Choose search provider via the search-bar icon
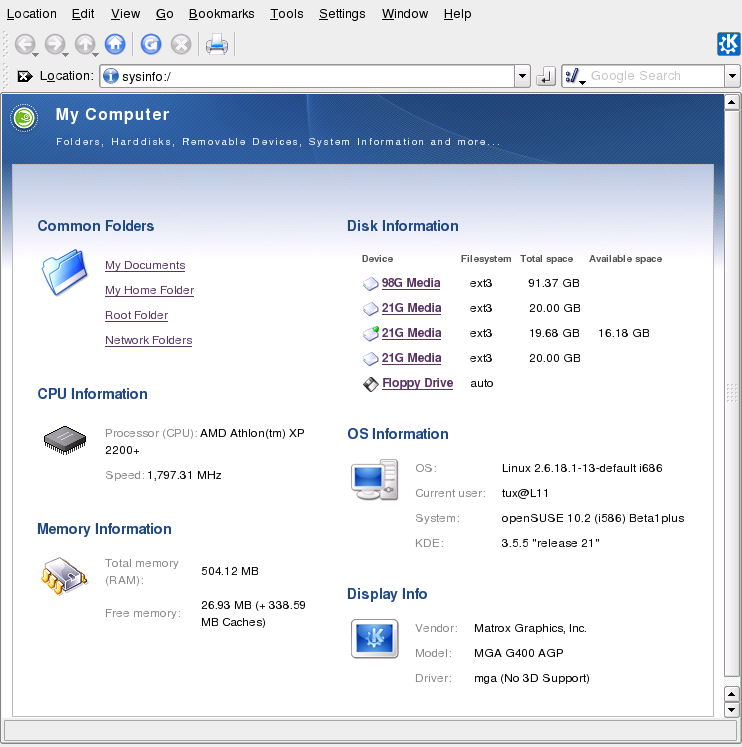Viewport: 742px width, 747px height. click(x=575, y=76)
